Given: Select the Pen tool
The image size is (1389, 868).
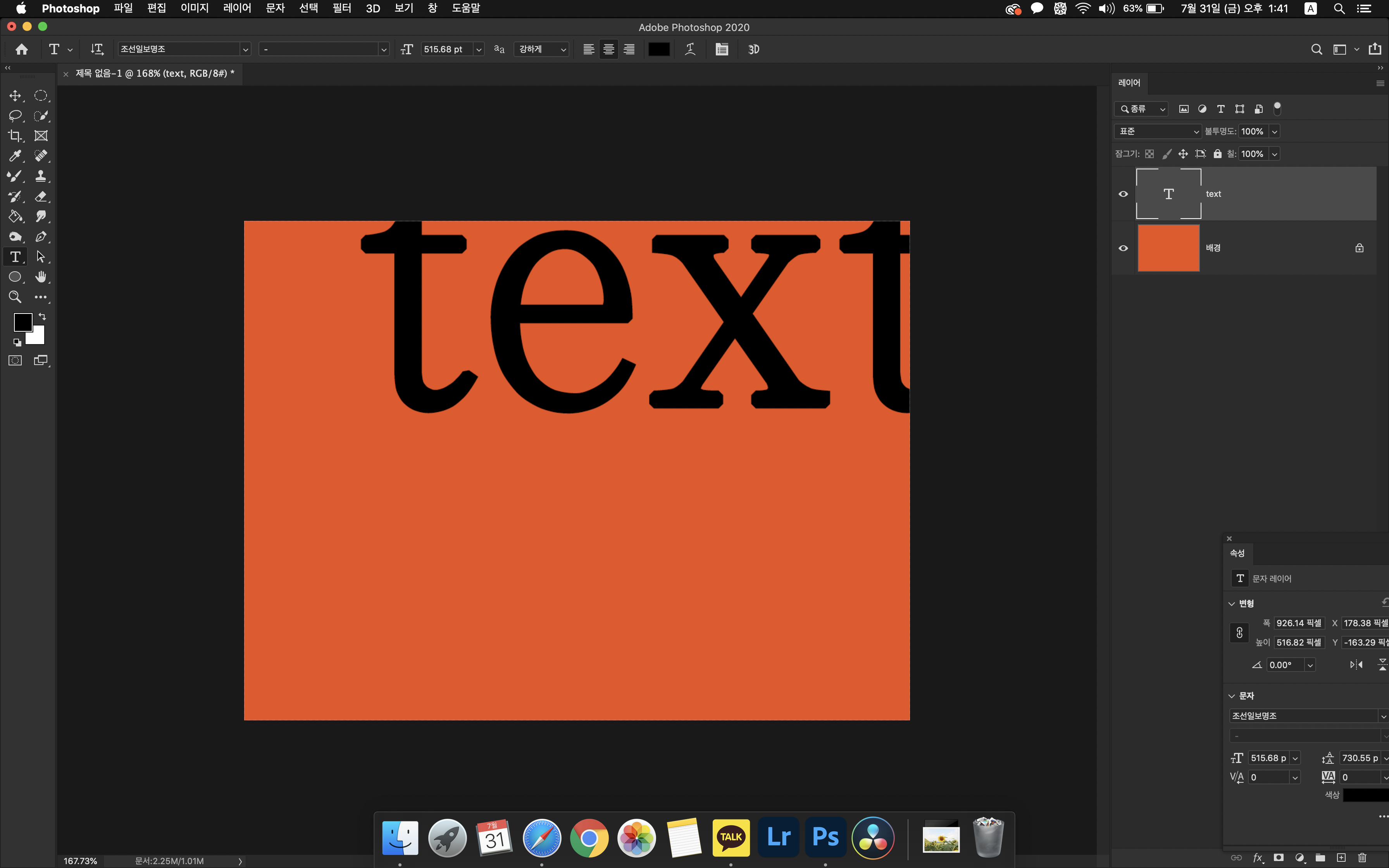Looking at the screenshot, I should coord(41,236).
